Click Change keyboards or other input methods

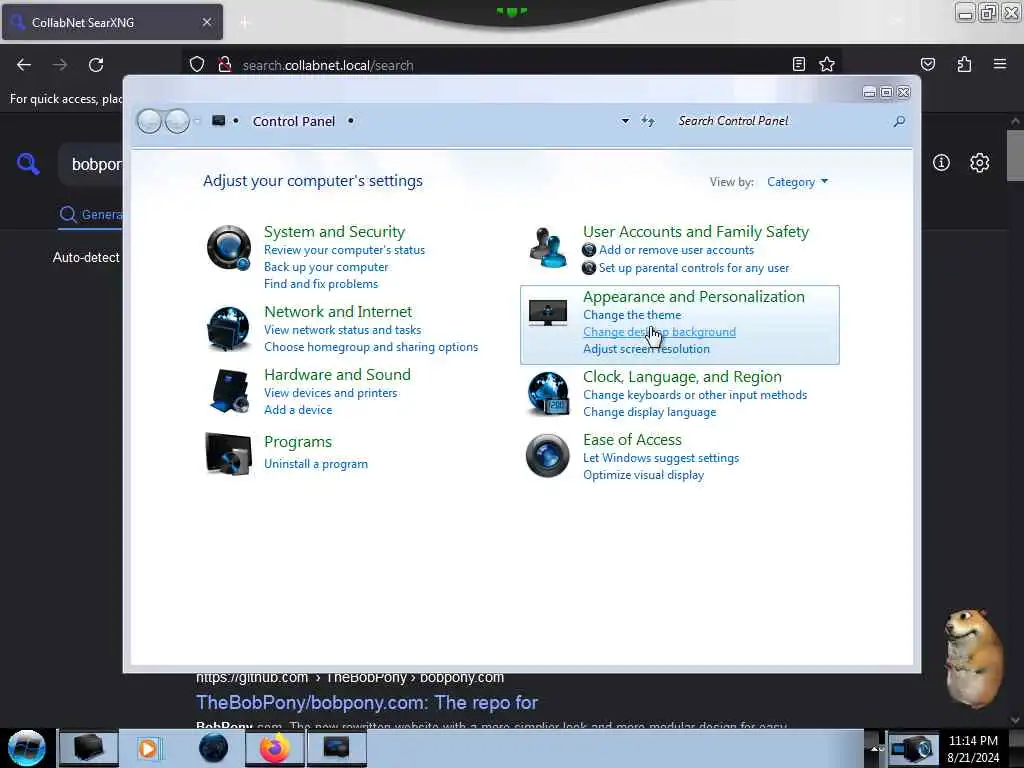695,395
